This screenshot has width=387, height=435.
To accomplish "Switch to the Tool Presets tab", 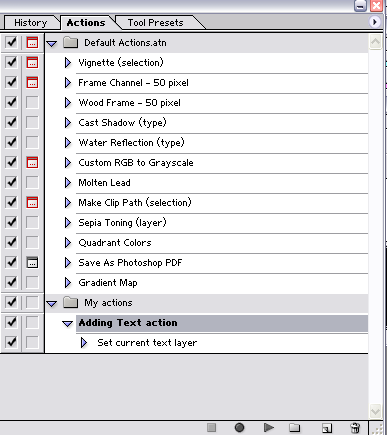I will [x=155, y=23].
